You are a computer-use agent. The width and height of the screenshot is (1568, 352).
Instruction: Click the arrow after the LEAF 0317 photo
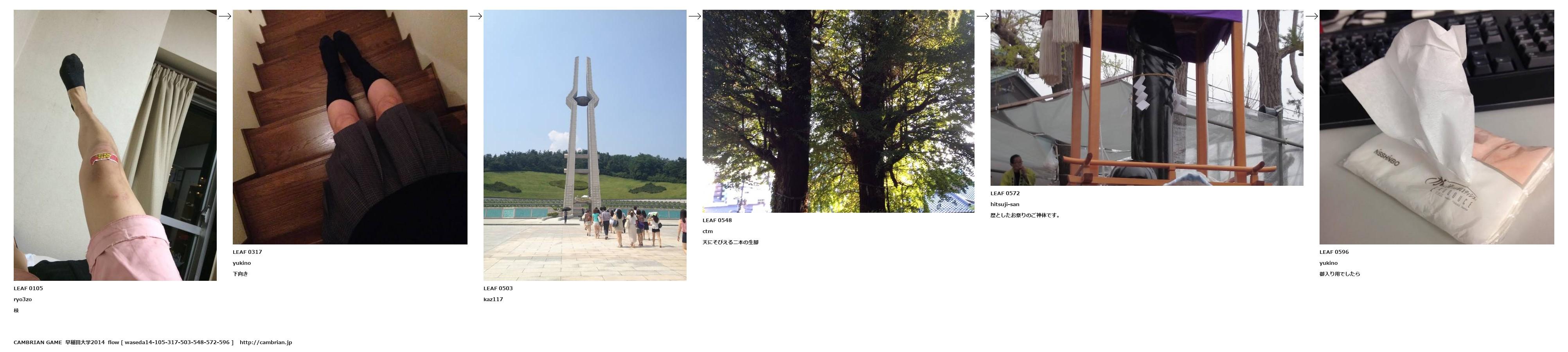(x=475, y=16)
